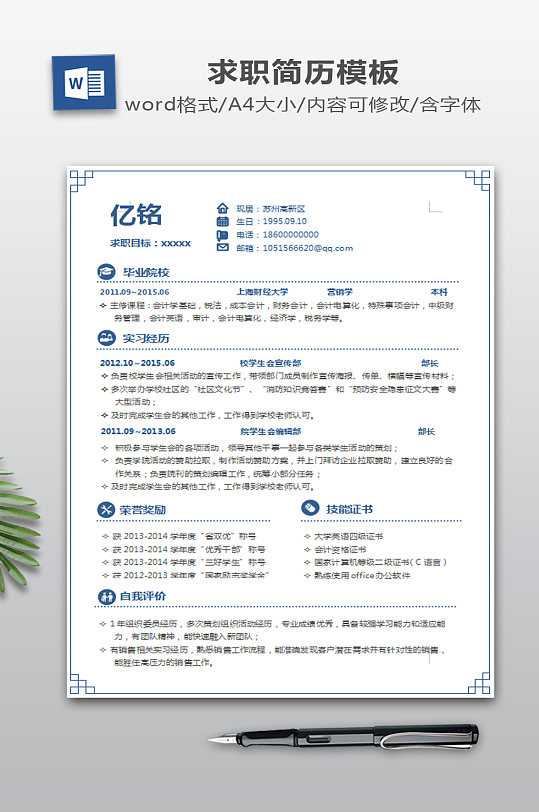Image resolution: width=539 pixels, height=812 pixels.
Task: Click 上海财经大学 school name
Action: (263, 292)
